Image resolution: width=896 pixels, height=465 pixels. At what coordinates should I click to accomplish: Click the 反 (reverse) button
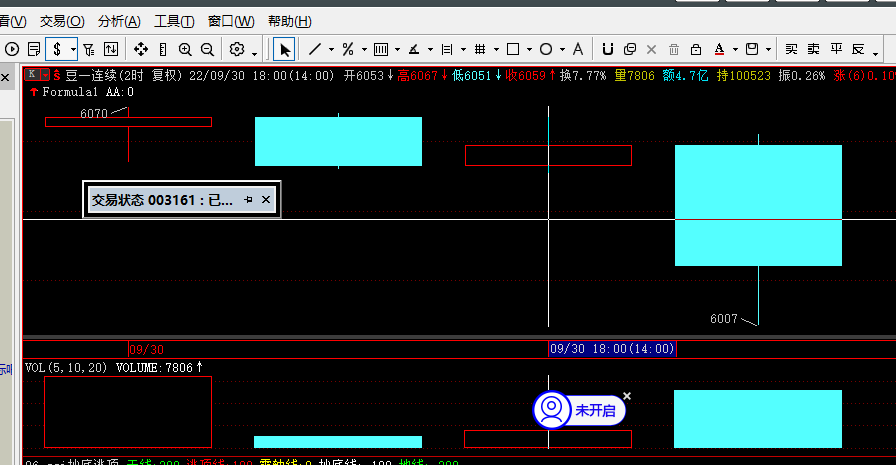pyautogui.click(x=858, y=49)
